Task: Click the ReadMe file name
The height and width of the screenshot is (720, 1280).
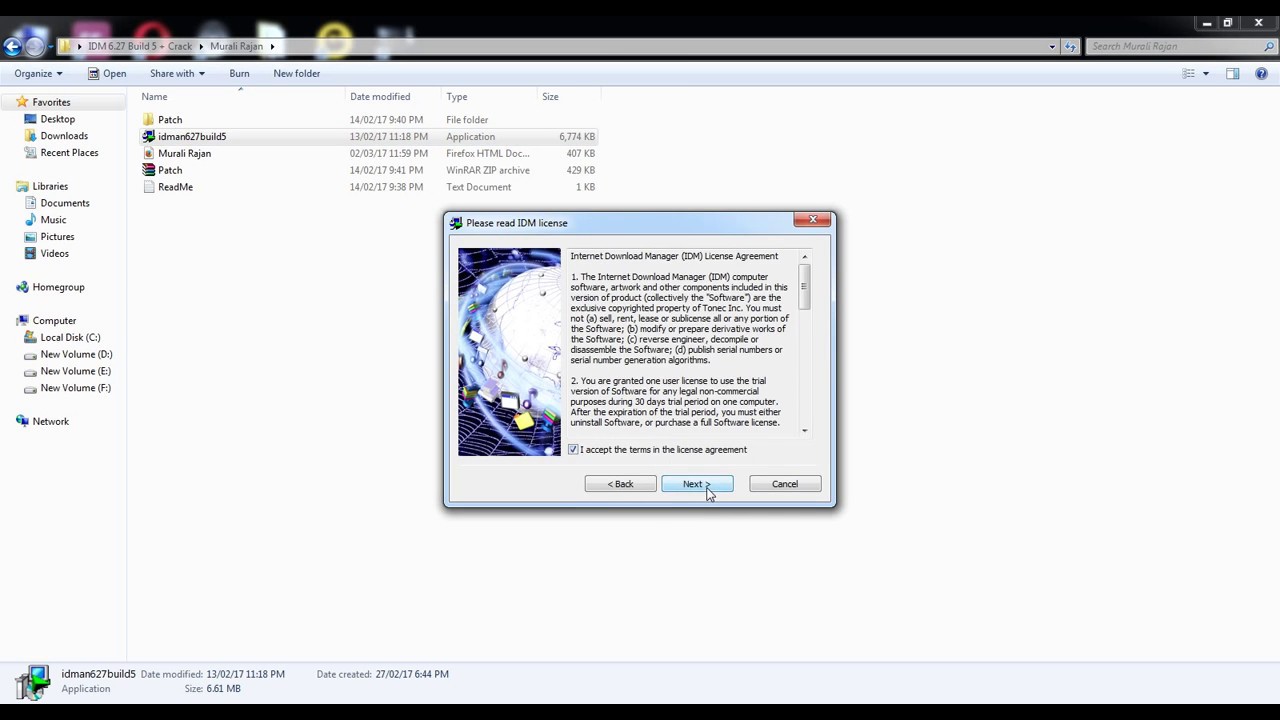Action: pos(175,187)
